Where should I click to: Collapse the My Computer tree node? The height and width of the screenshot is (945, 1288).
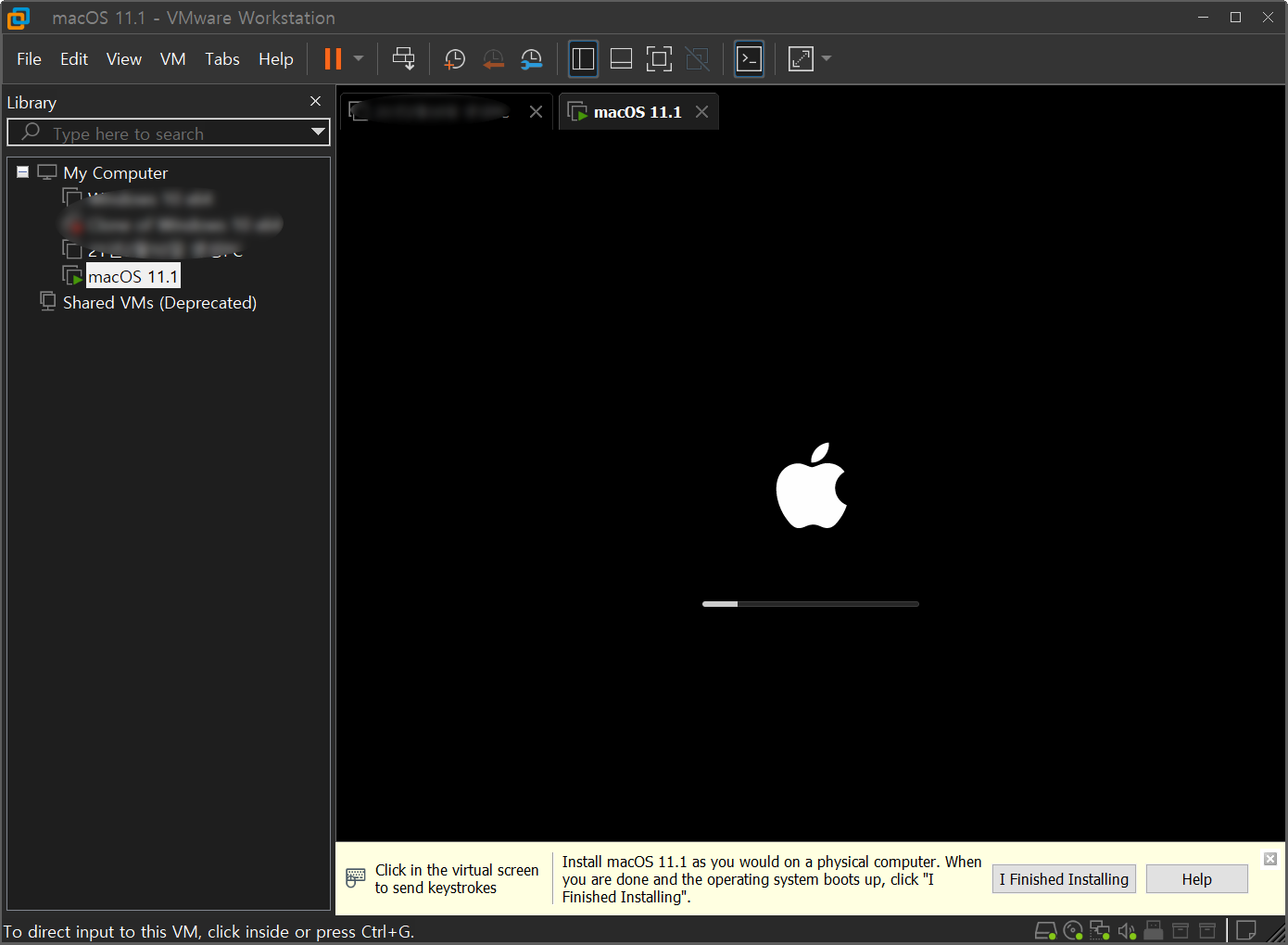tap(23, 172)
